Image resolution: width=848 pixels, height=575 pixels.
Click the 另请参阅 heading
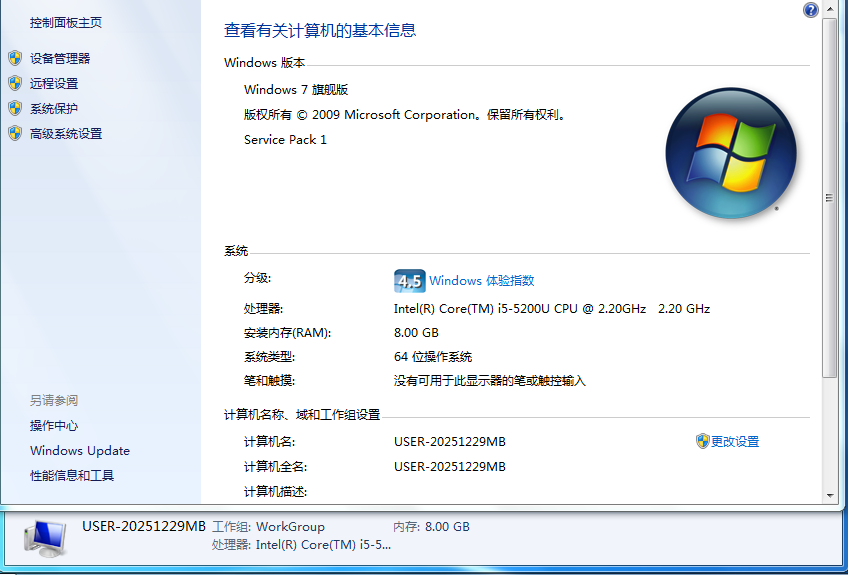(x=54, y=400)
